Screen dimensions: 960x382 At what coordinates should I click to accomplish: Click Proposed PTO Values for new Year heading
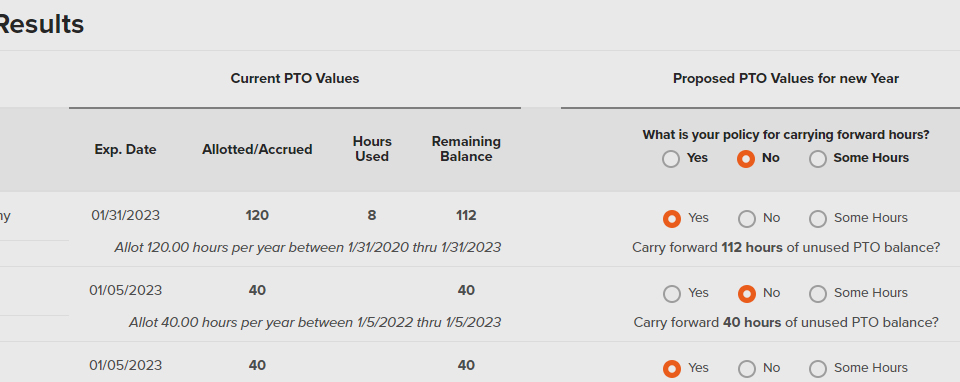[x=786, y=78]
